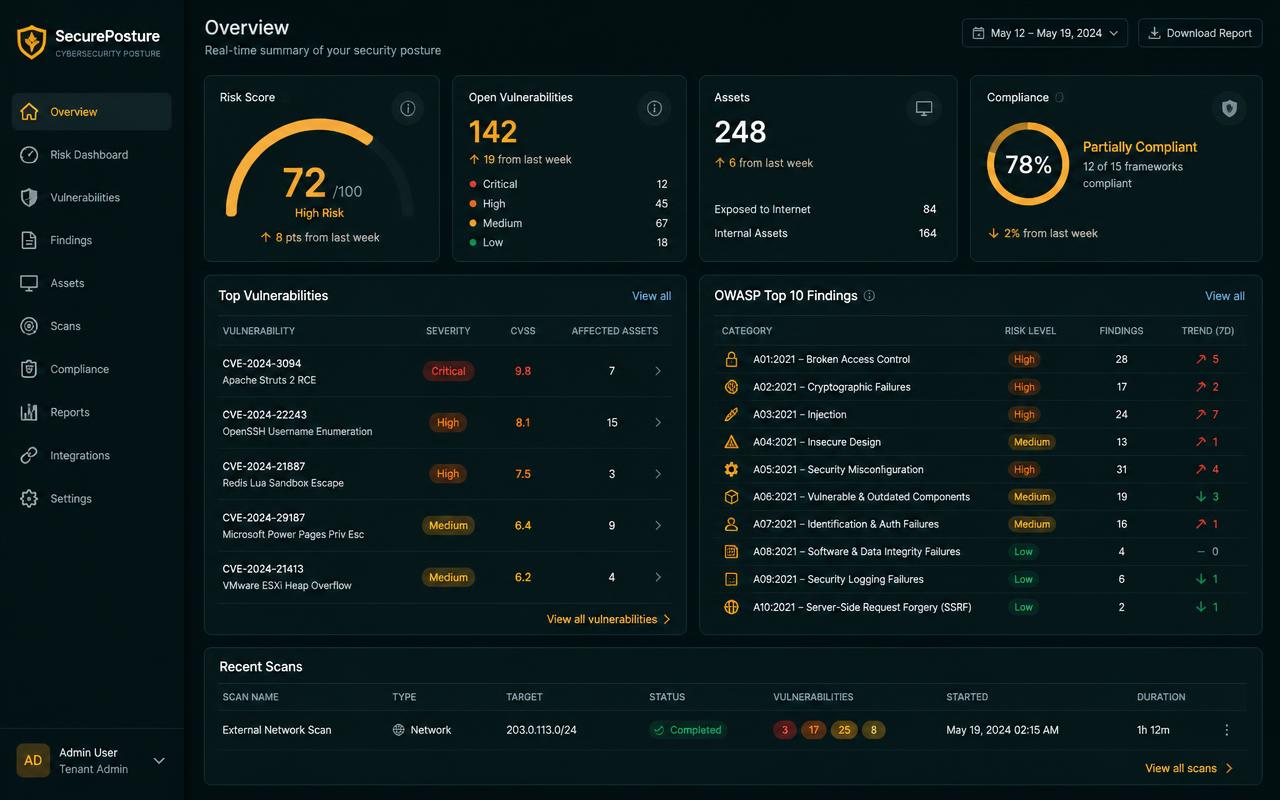Viewport: 1280px width, 800px height.
Task: Expand the CVE-2024-21413 row chevron
Action: pos(658,577)
